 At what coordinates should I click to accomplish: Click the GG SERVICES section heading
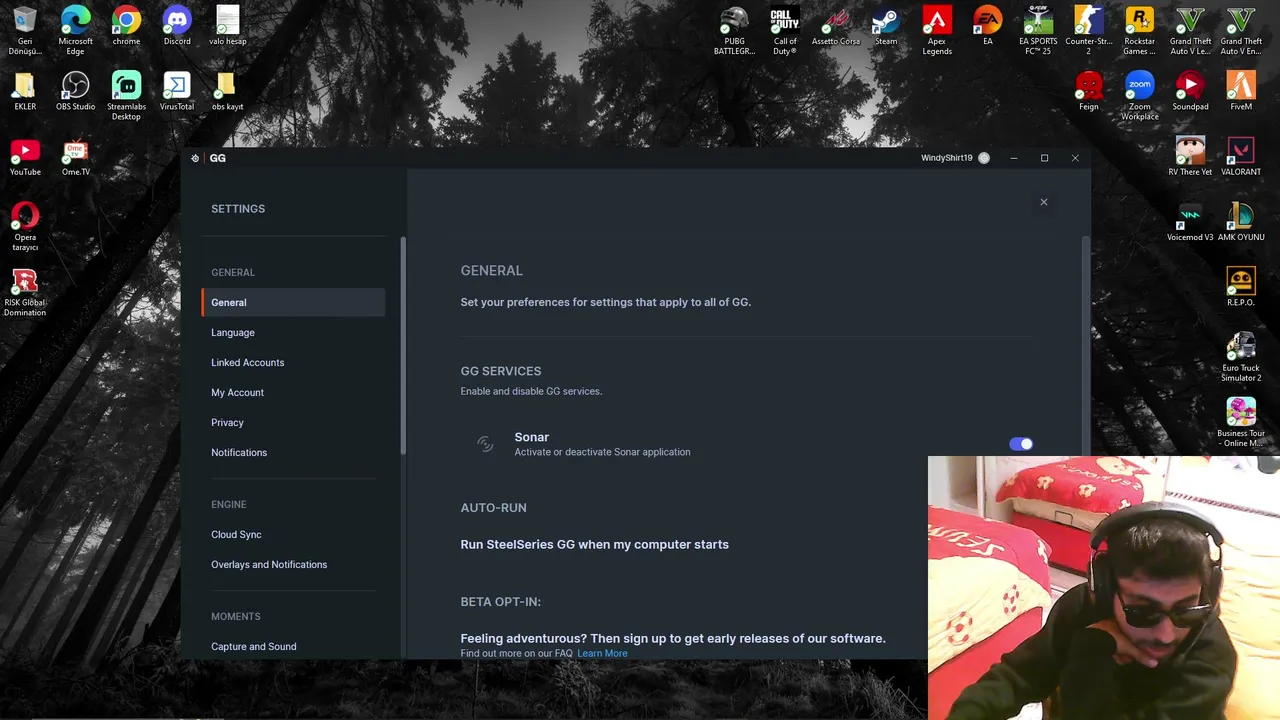tap(501, 371)
